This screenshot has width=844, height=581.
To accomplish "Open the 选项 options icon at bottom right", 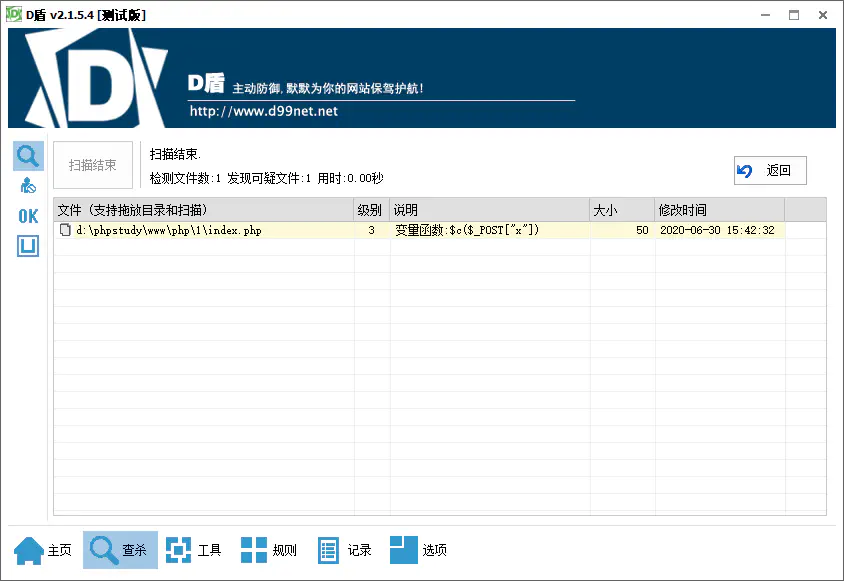I will pos(404,549).
